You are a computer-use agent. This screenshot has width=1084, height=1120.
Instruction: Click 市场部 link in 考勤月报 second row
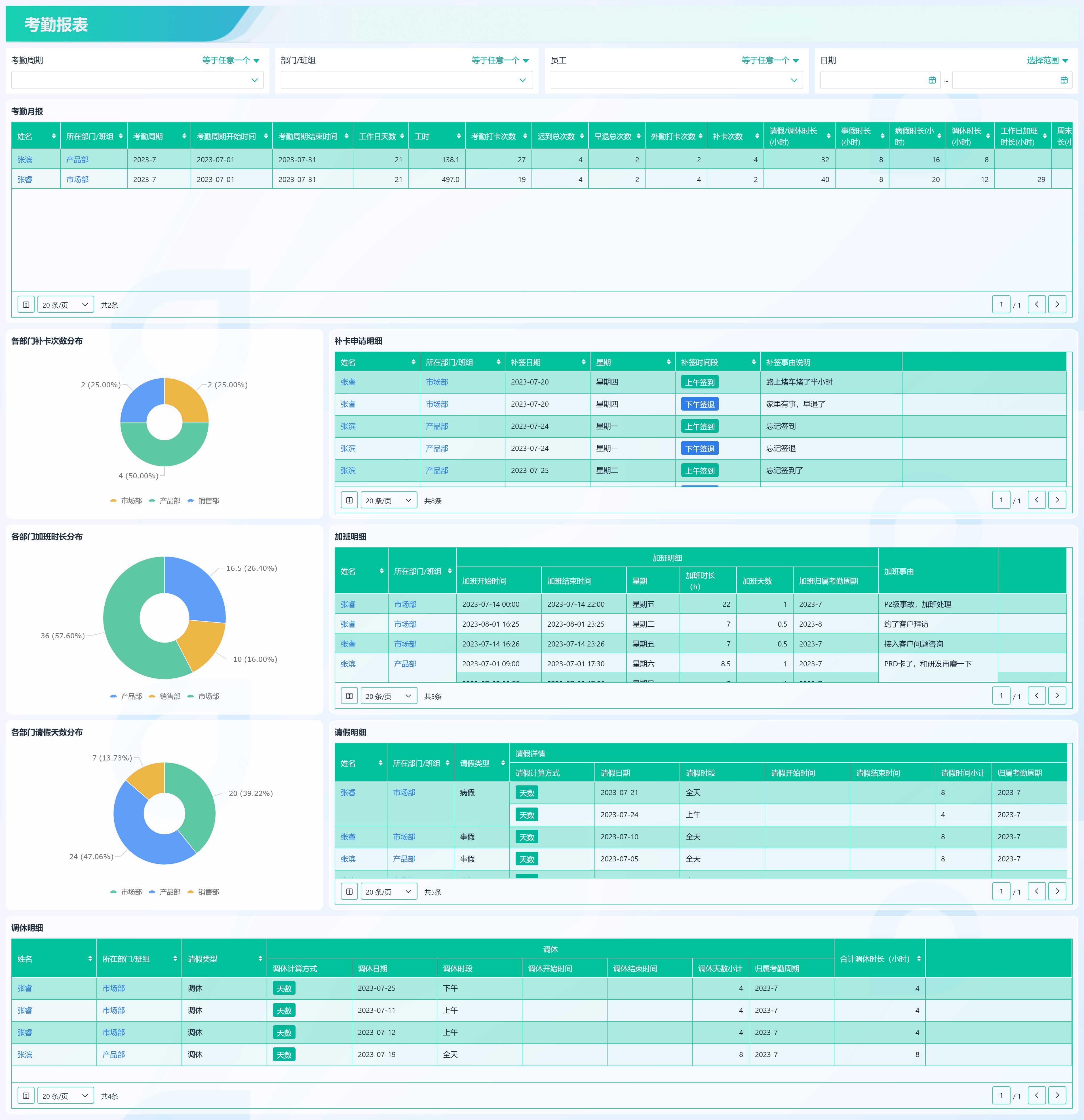[77, 179]
